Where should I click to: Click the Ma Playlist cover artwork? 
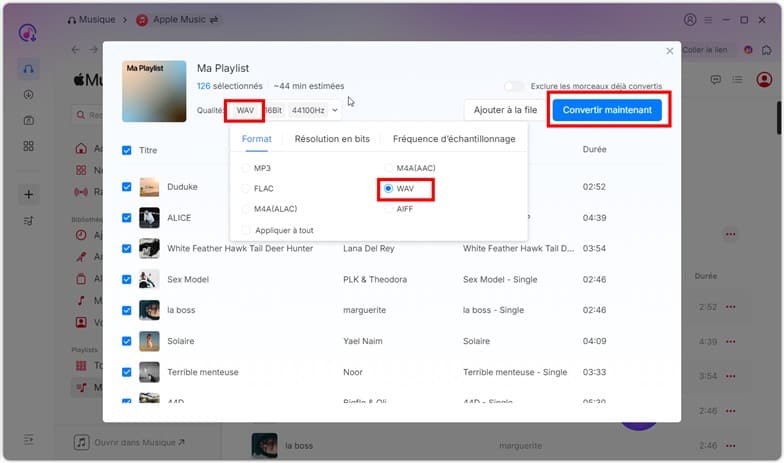154,91
